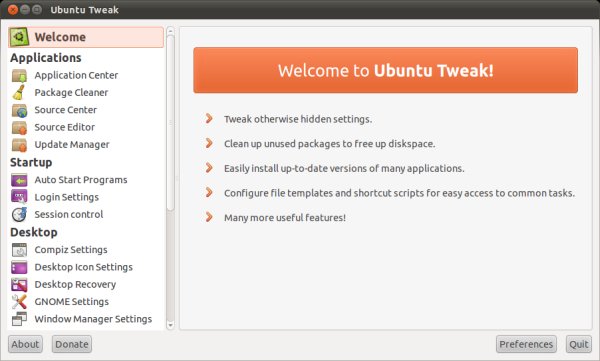Select the Package Cleaner broom icon
The image size is (600, 361).
(19, 93)
